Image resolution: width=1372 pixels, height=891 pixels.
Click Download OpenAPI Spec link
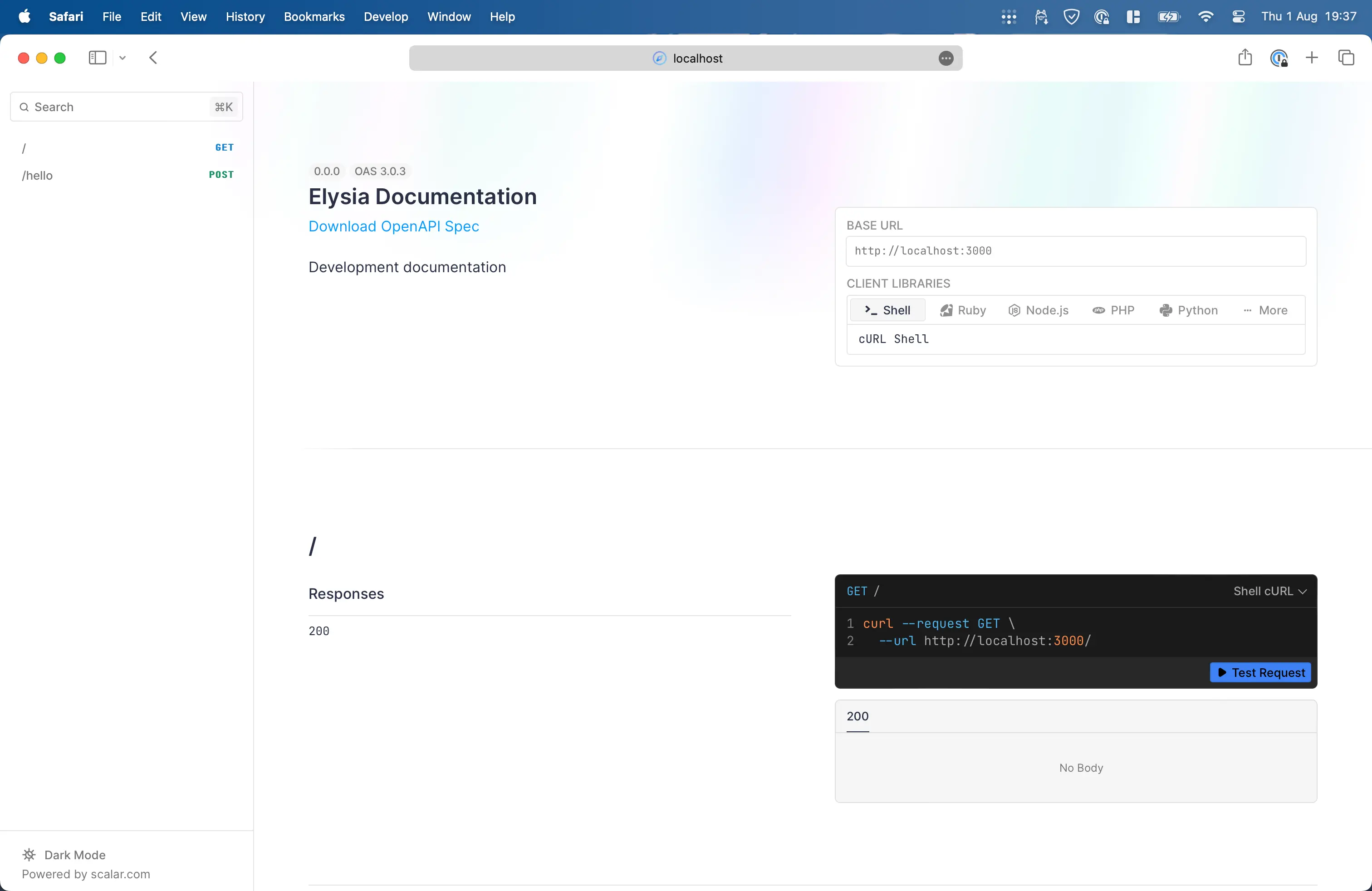click(x=394, y=226)
